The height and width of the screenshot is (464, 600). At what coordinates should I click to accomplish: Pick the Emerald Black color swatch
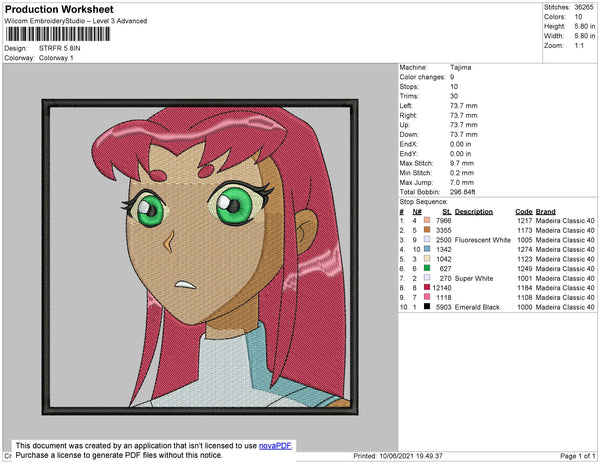tap(427, 306)
